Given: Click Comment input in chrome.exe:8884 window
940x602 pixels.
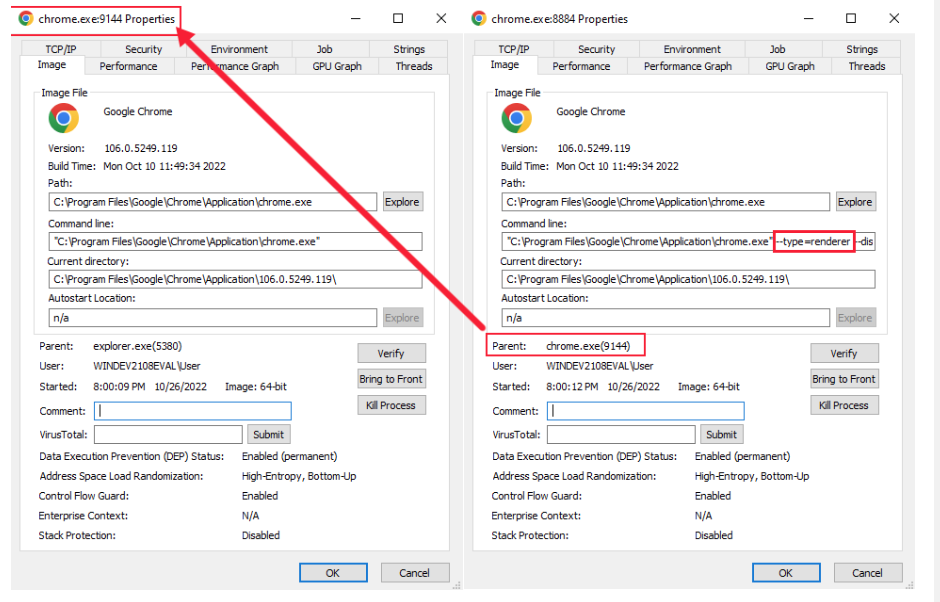Looking at the screenshot, I should [646, 411].
